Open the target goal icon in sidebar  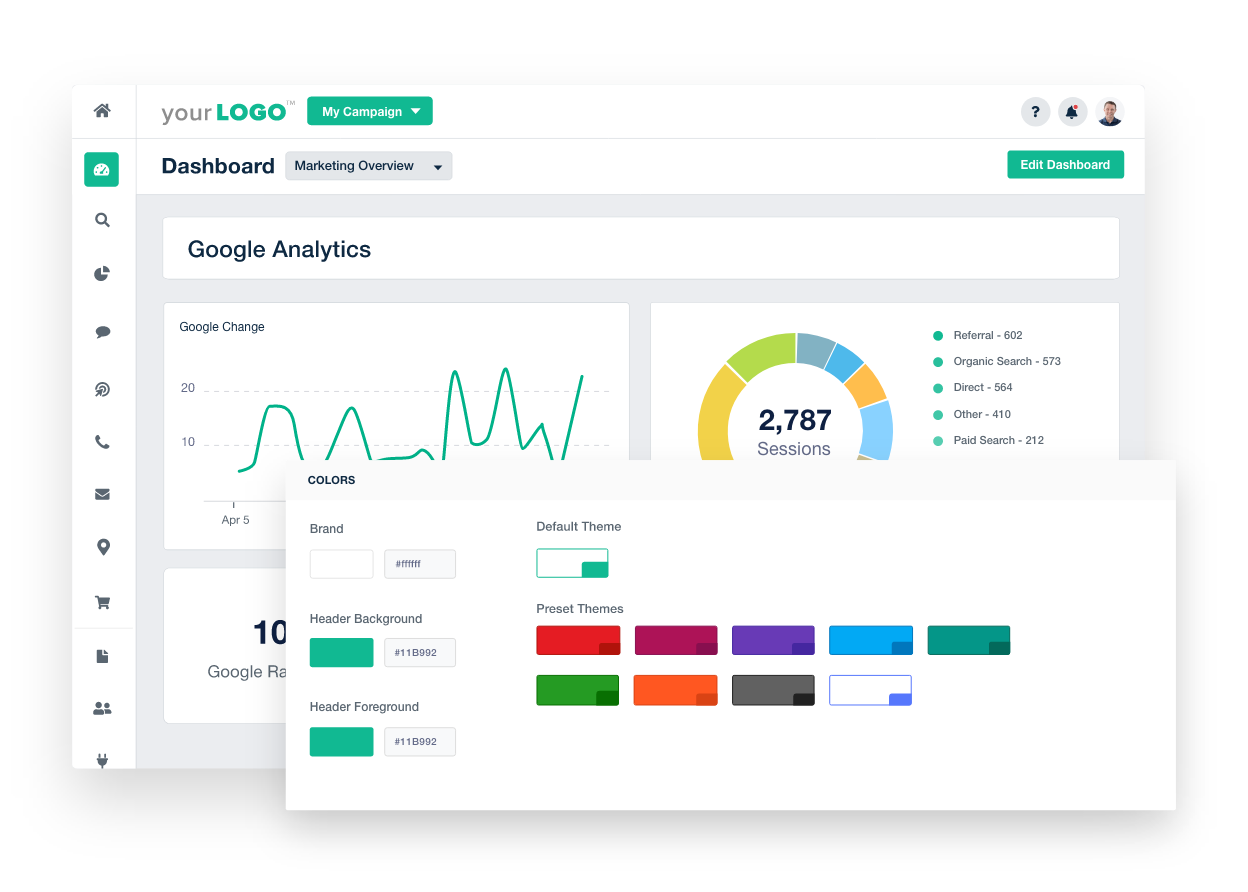(x=102, y=390)
